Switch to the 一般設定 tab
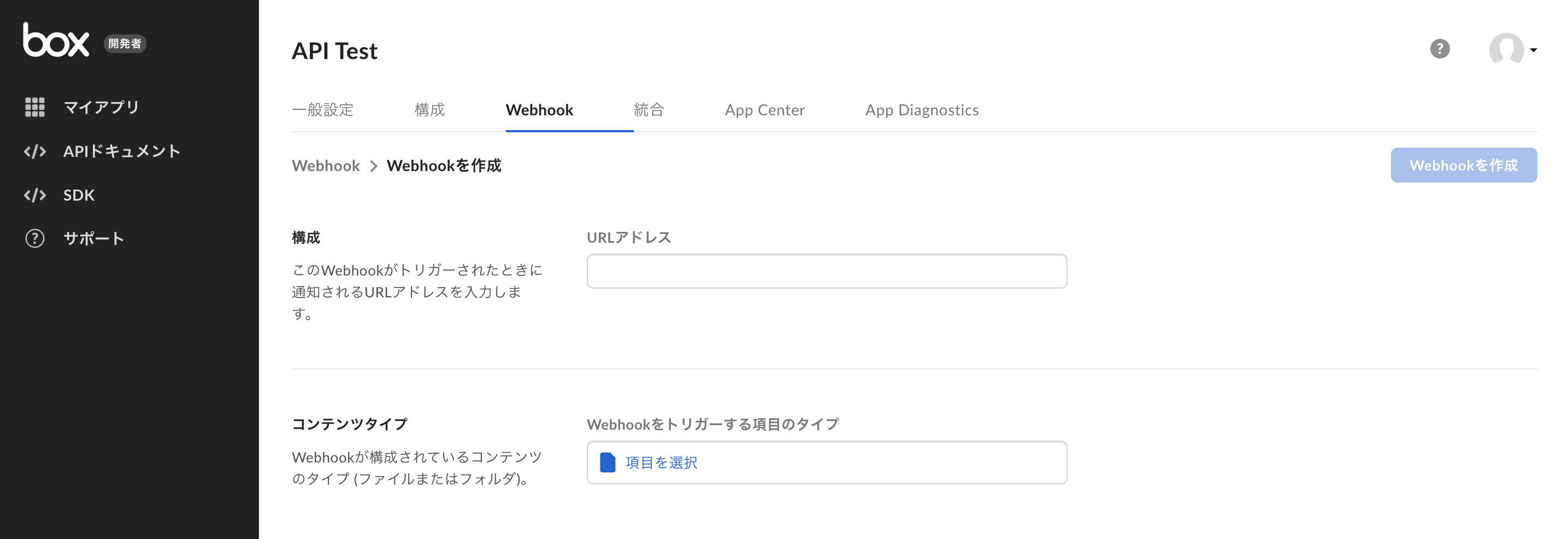The image size is (1568, 539). pos(324,110)
